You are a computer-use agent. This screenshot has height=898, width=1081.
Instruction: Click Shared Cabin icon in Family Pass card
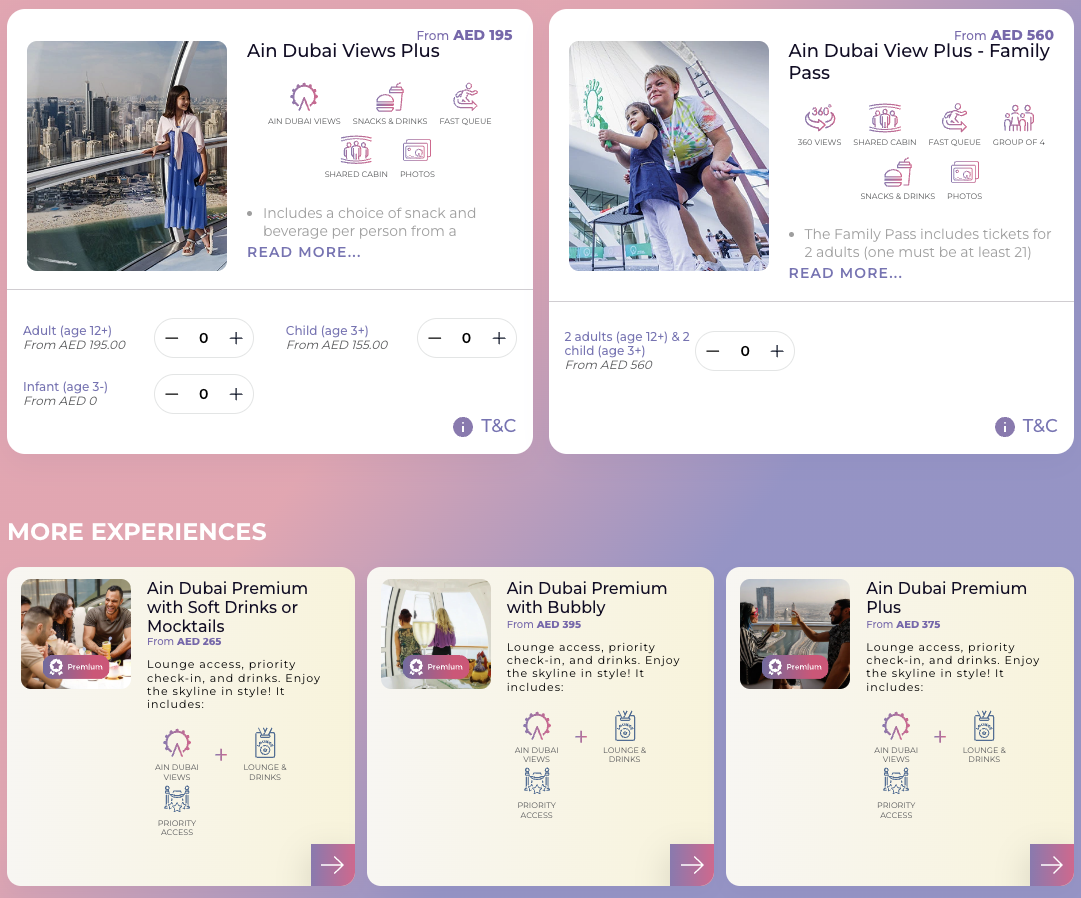pyautogui.click(x=885, y=118)
